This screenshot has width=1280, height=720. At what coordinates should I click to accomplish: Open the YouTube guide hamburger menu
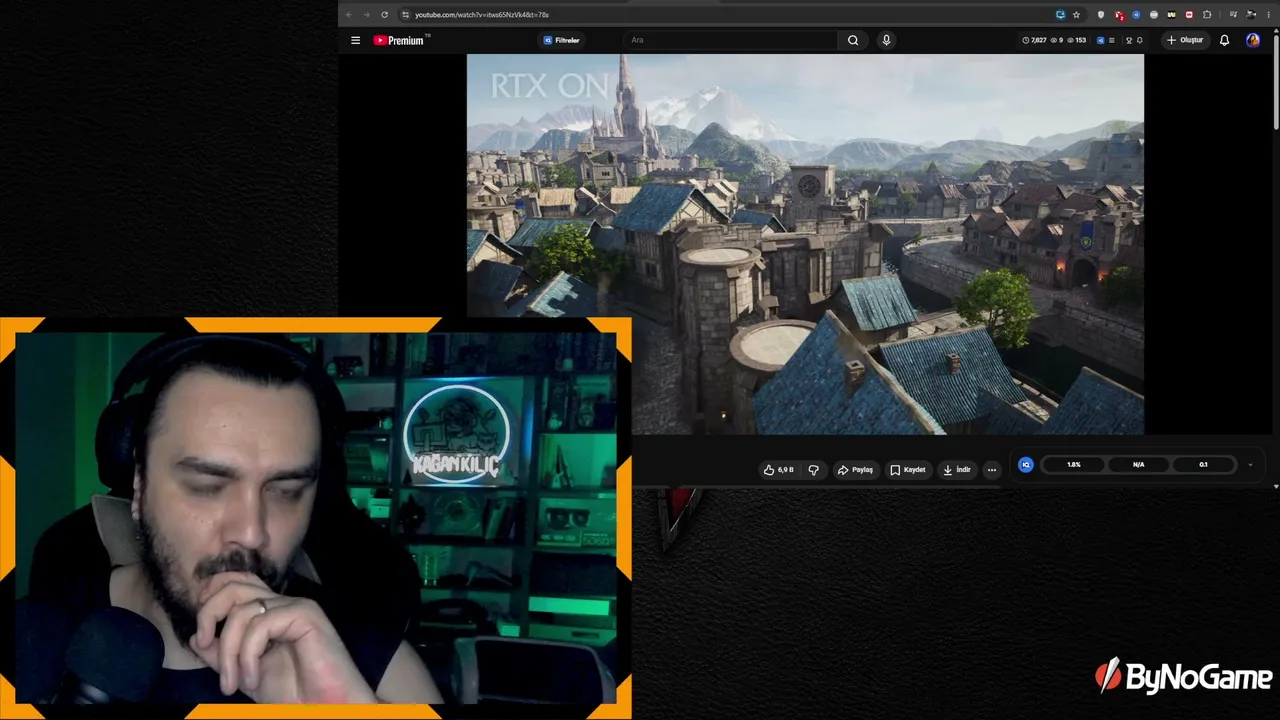(355, 40)
